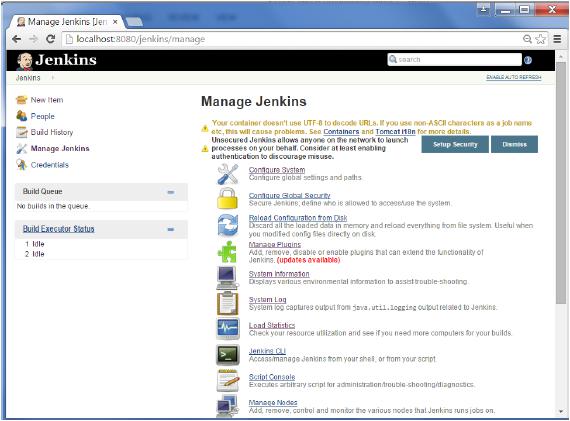The width and height of the screenshot is (570, 421).
Task: Open Manage Jenkins from the sidebar
Action: [60, 148]
